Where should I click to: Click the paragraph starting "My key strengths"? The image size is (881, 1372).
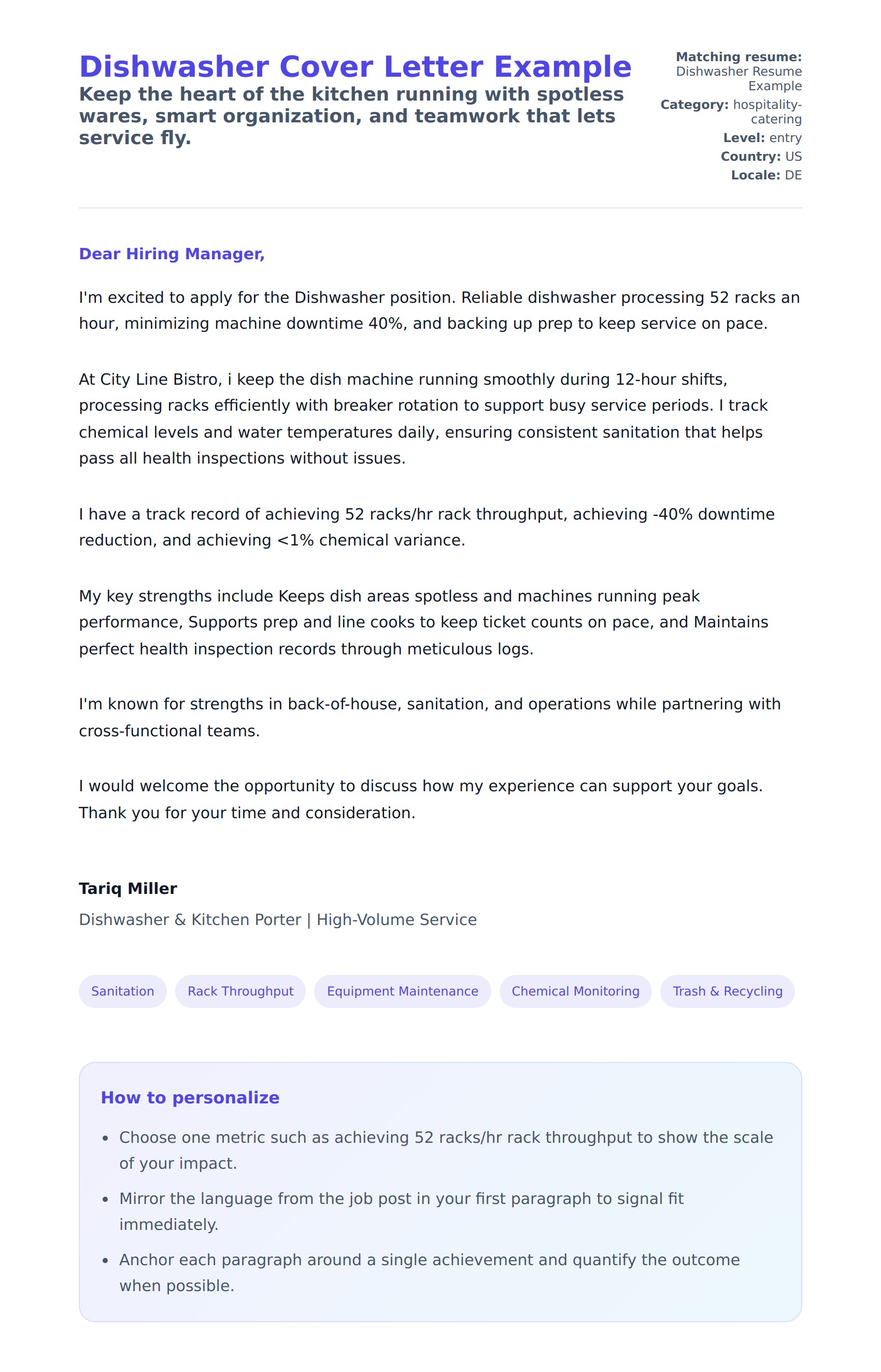[423, 622]
